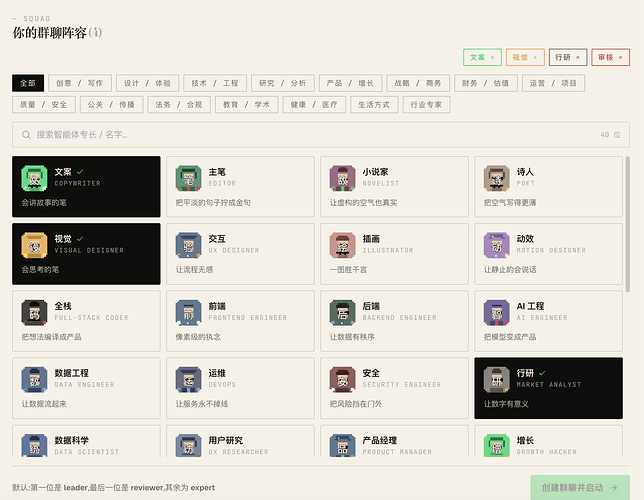Select the 教育 / 学术 filter tab
The width and height of the screenshot is (644, 500).
(246, 105)
